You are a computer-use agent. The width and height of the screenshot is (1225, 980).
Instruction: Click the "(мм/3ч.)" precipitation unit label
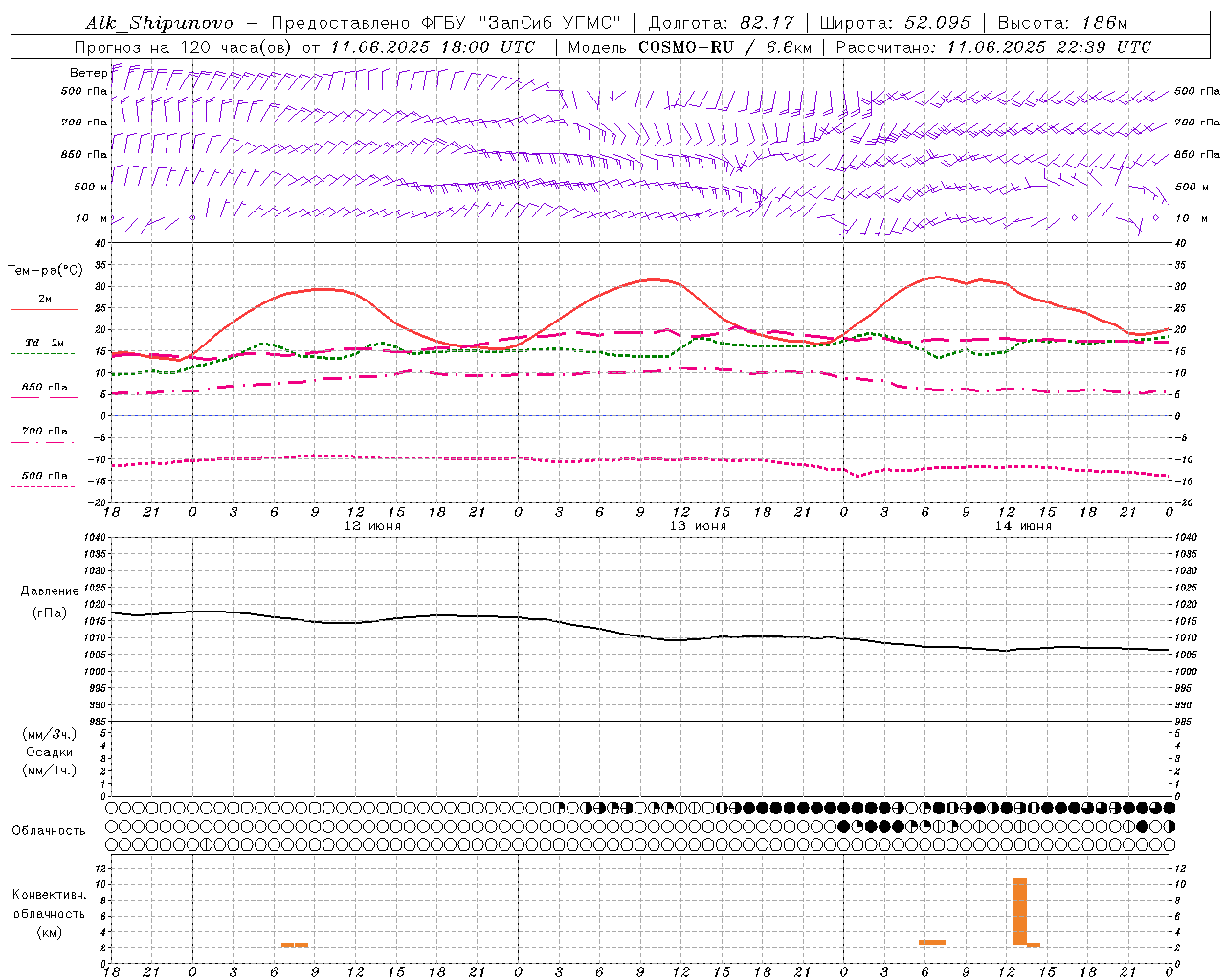tap(50, 734)
